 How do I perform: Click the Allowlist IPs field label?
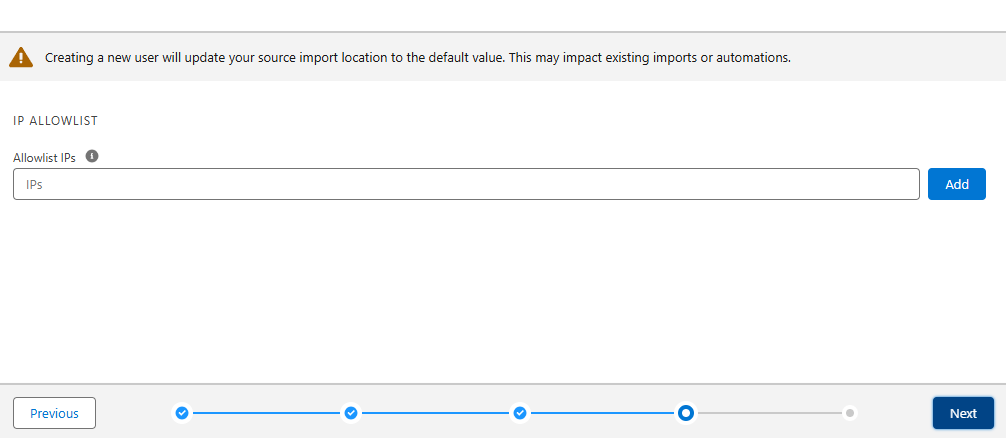click(45, 157)
